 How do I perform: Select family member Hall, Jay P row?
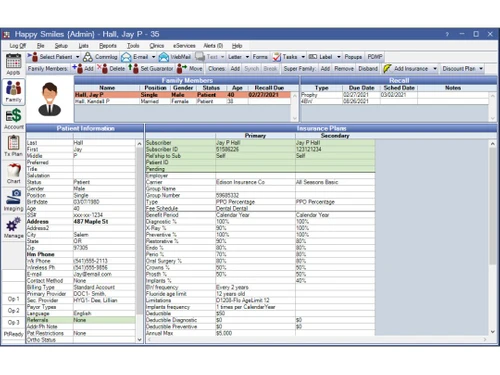click(x=182, y=95)
